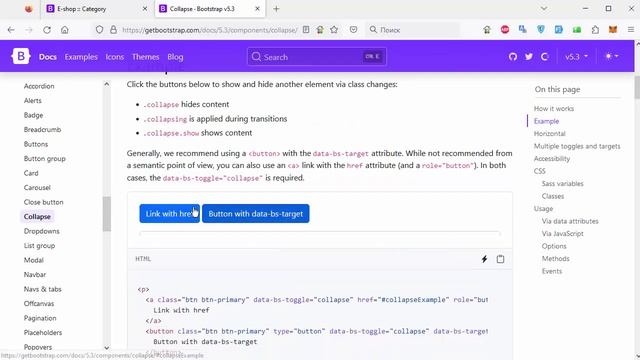Open the translate extension icon
Screen dimensions: 640x360
coord(522,29)
